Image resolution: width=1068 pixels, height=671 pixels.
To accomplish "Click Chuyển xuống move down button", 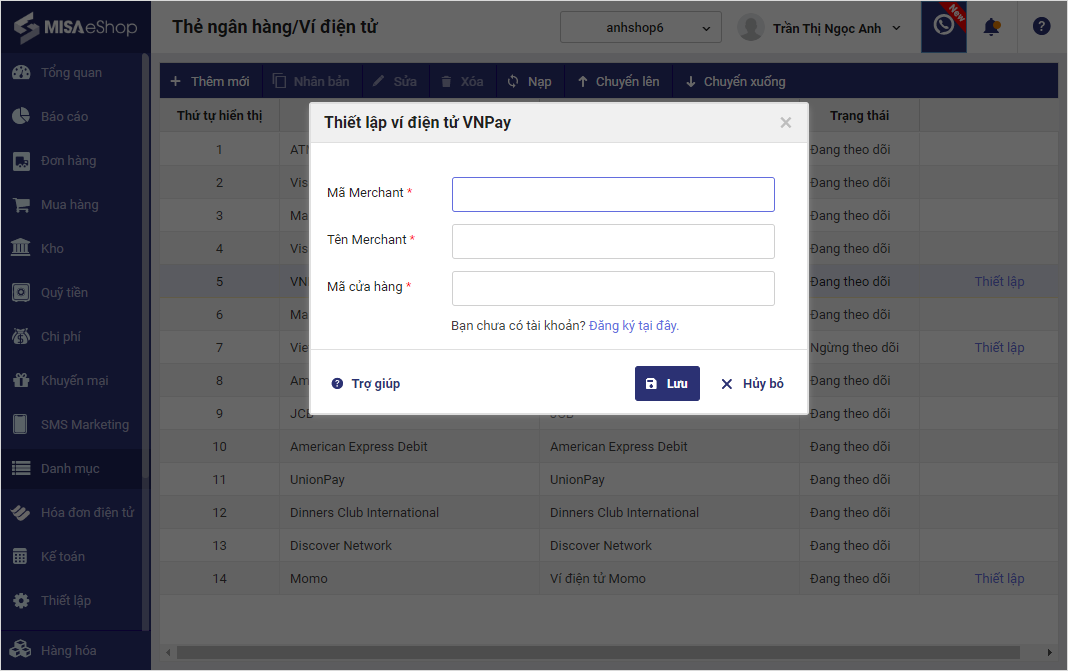I will [x=735, y=82].
